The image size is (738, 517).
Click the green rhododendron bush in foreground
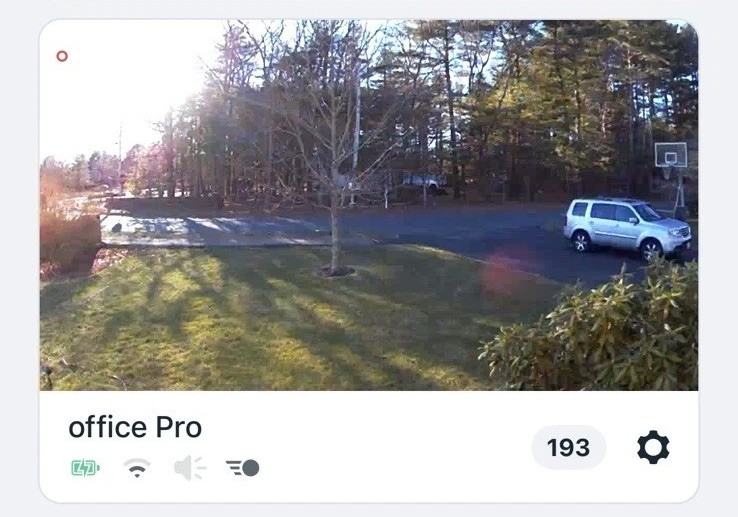pyautogui.click(x=591, y=332)
